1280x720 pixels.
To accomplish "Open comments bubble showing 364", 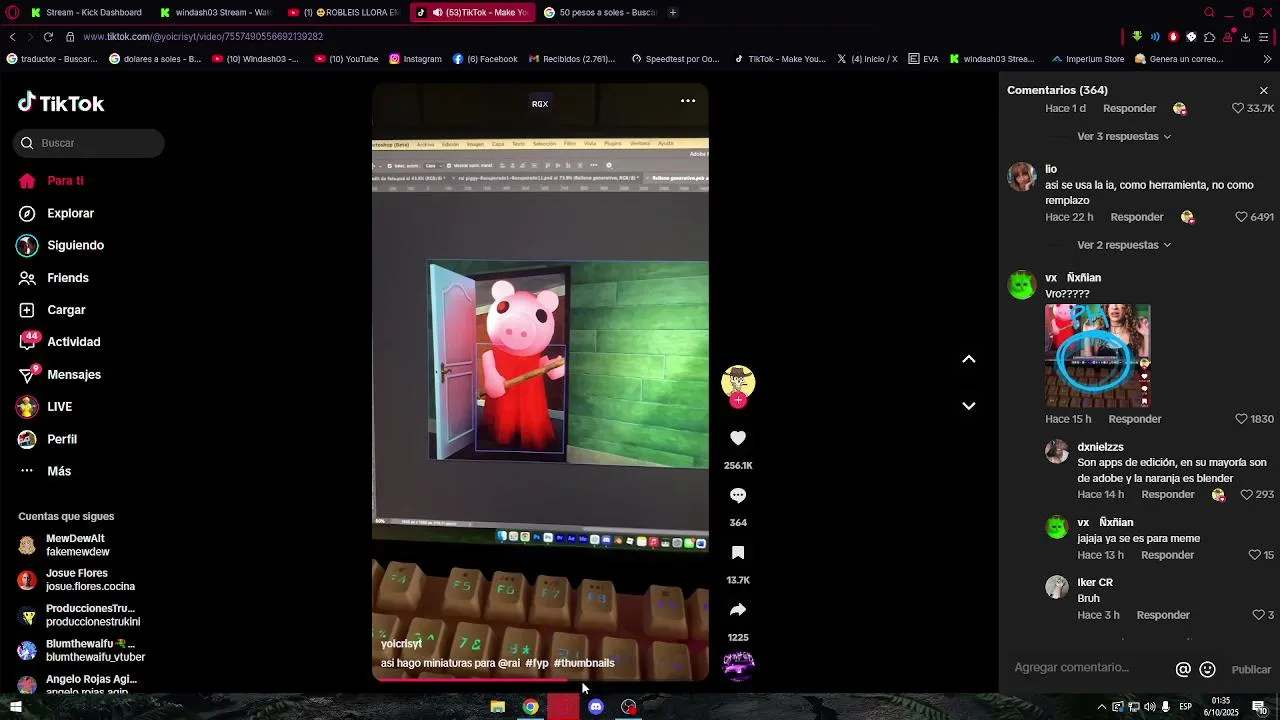I will (x=738, y=495).
